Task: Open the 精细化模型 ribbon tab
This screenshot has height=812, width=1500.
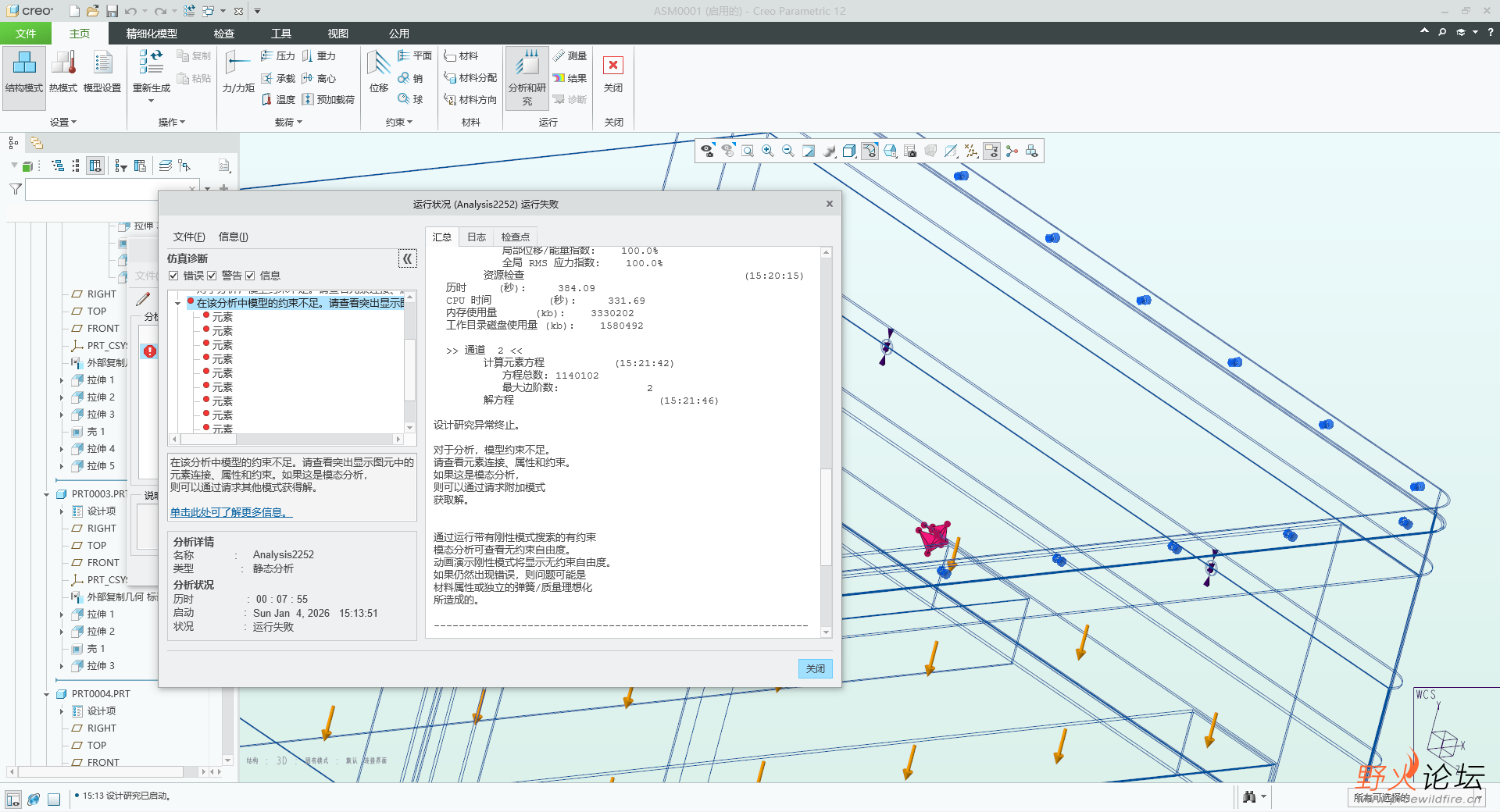Action: pos(152,34)
